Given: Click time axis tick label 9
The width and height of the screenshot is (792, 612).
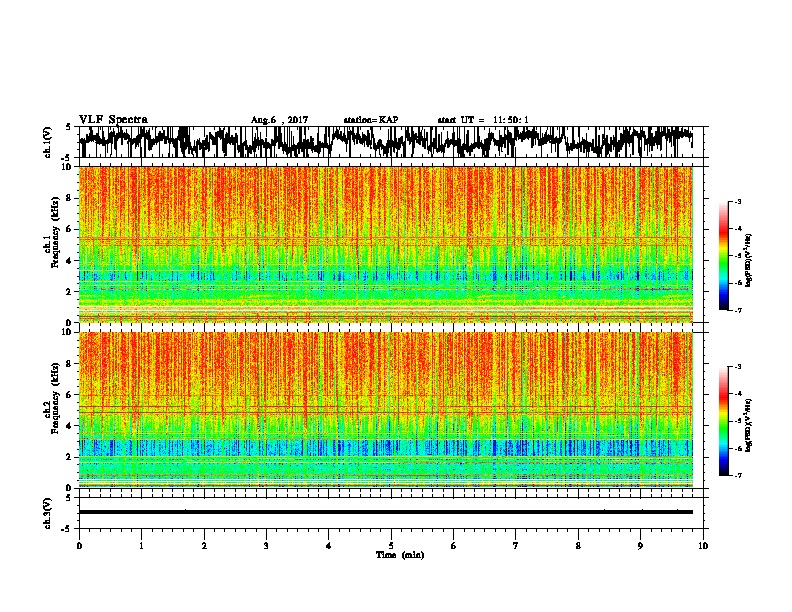Looking at the screenshot, I should coord(640,546).
